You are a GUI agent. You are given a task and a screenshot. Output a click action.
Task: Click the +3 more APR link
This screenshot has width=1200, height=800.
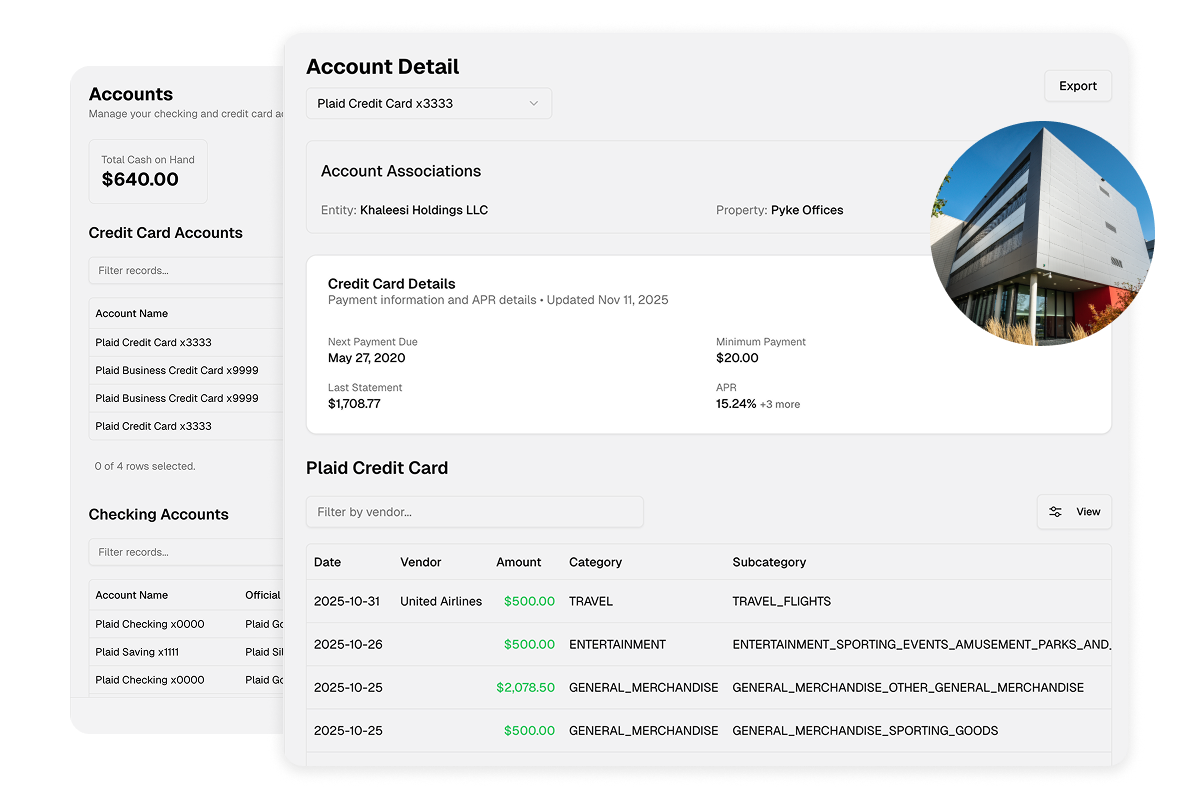780,405
